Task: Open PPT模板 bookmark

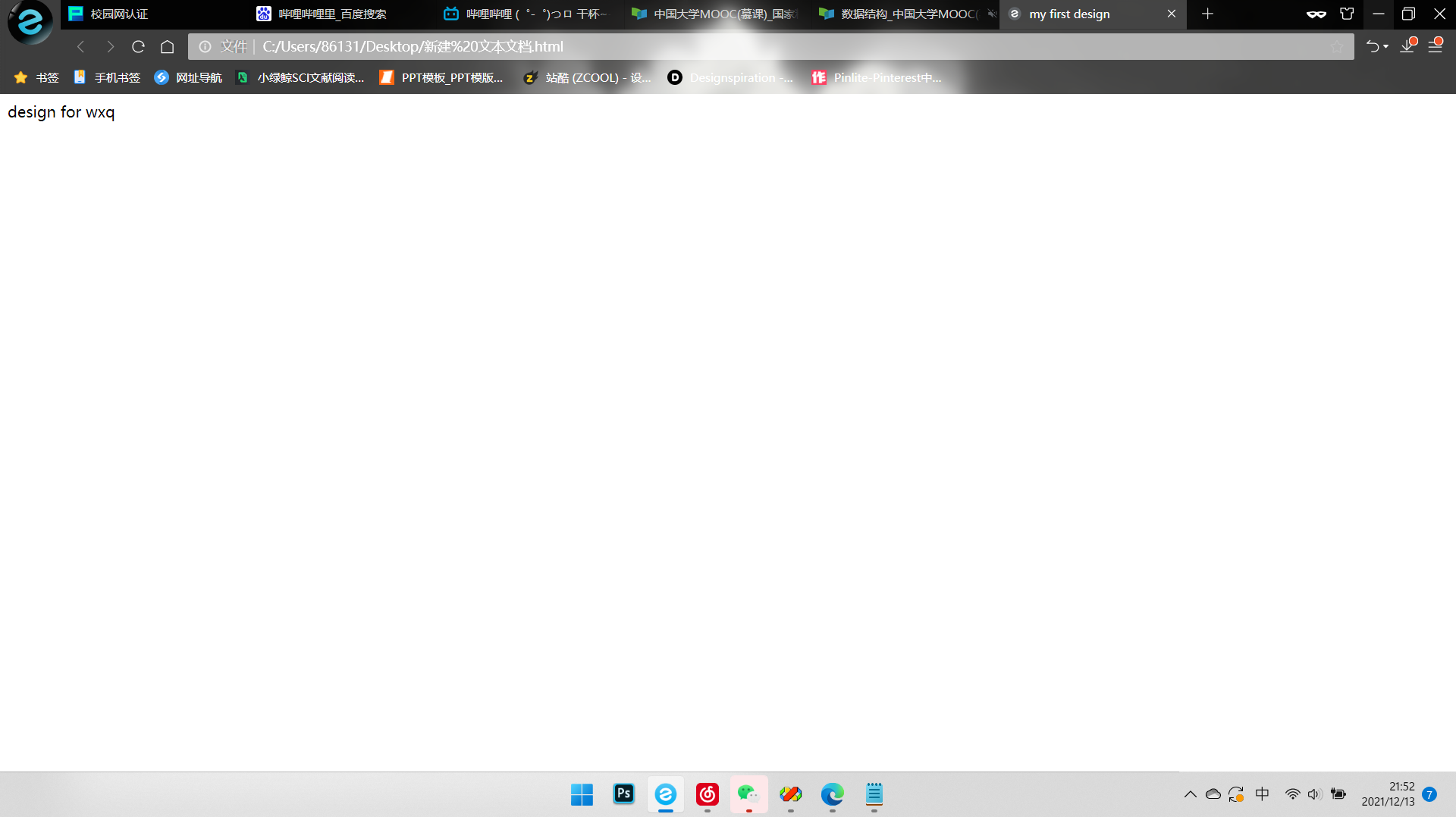Action: (441, 77)
